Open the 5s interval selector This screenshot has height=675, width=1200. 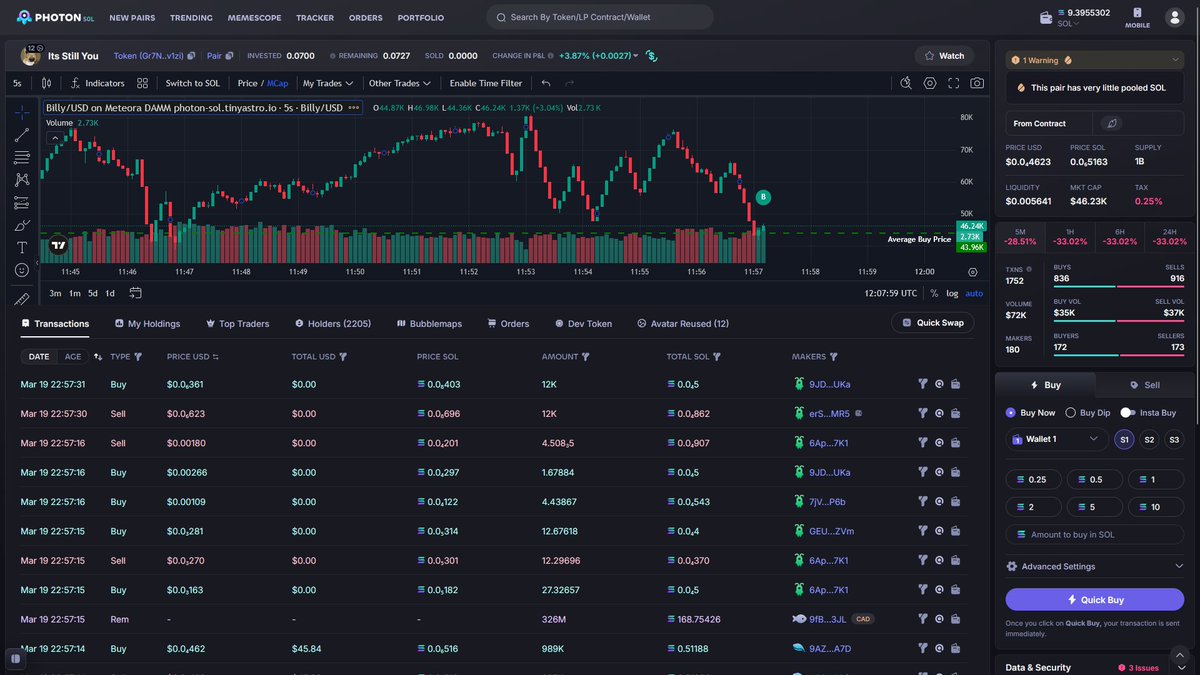(17, 83)
